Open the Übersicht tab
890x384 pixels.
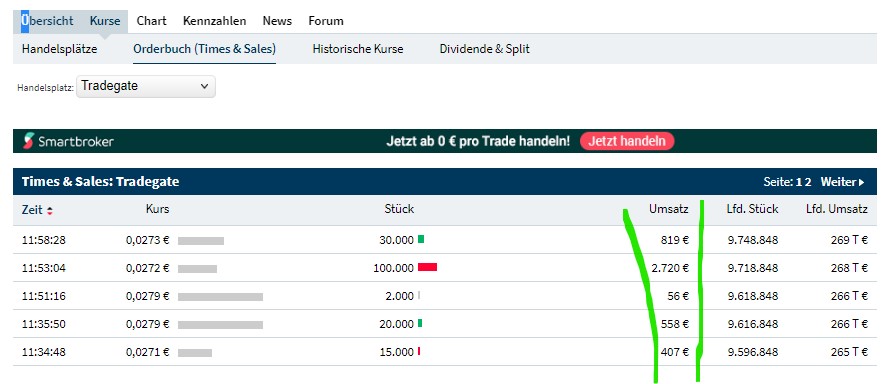tap(48, 21)
